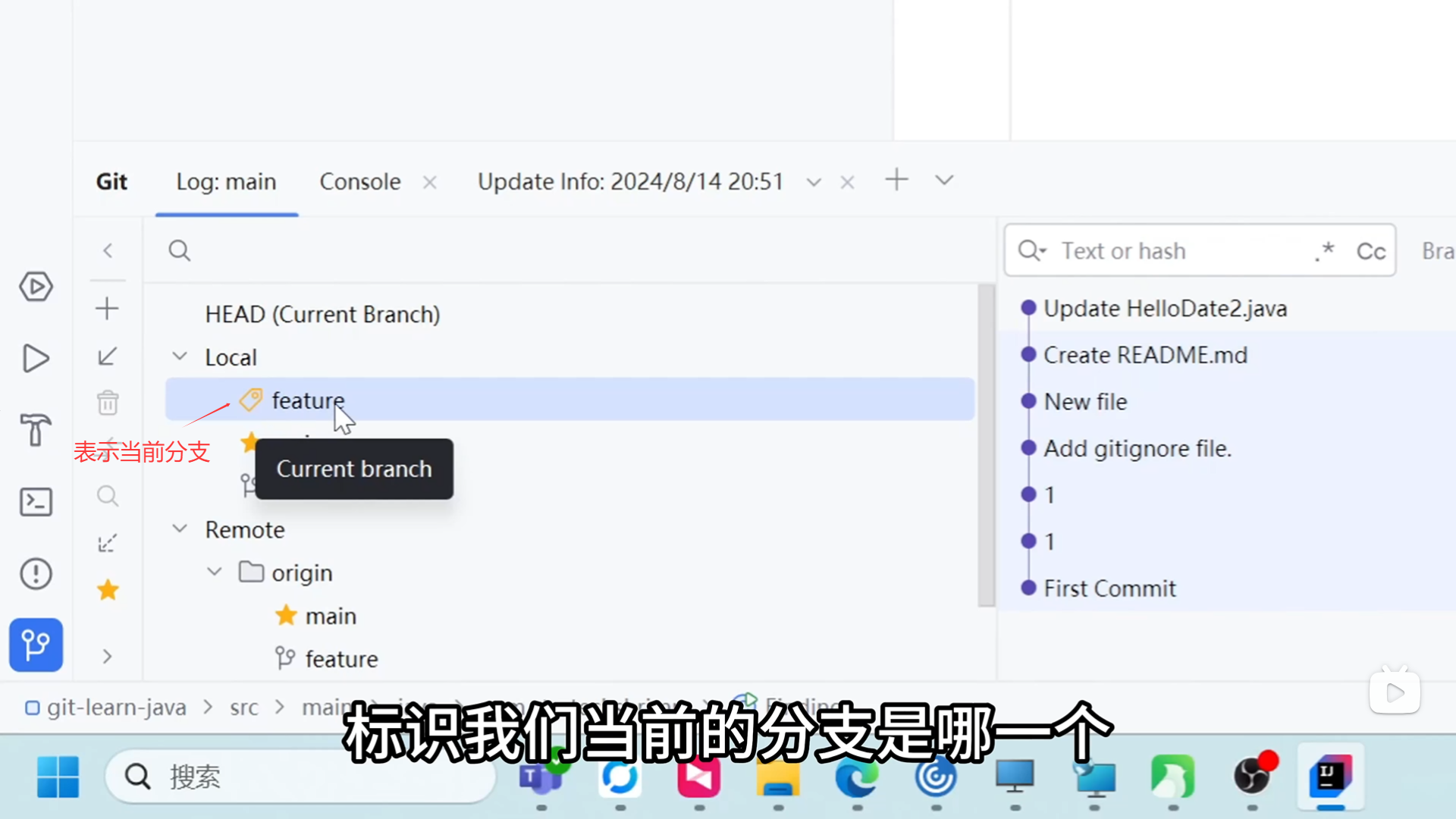
Task: Toggle match case Cc option
Action: [1370, 251]
